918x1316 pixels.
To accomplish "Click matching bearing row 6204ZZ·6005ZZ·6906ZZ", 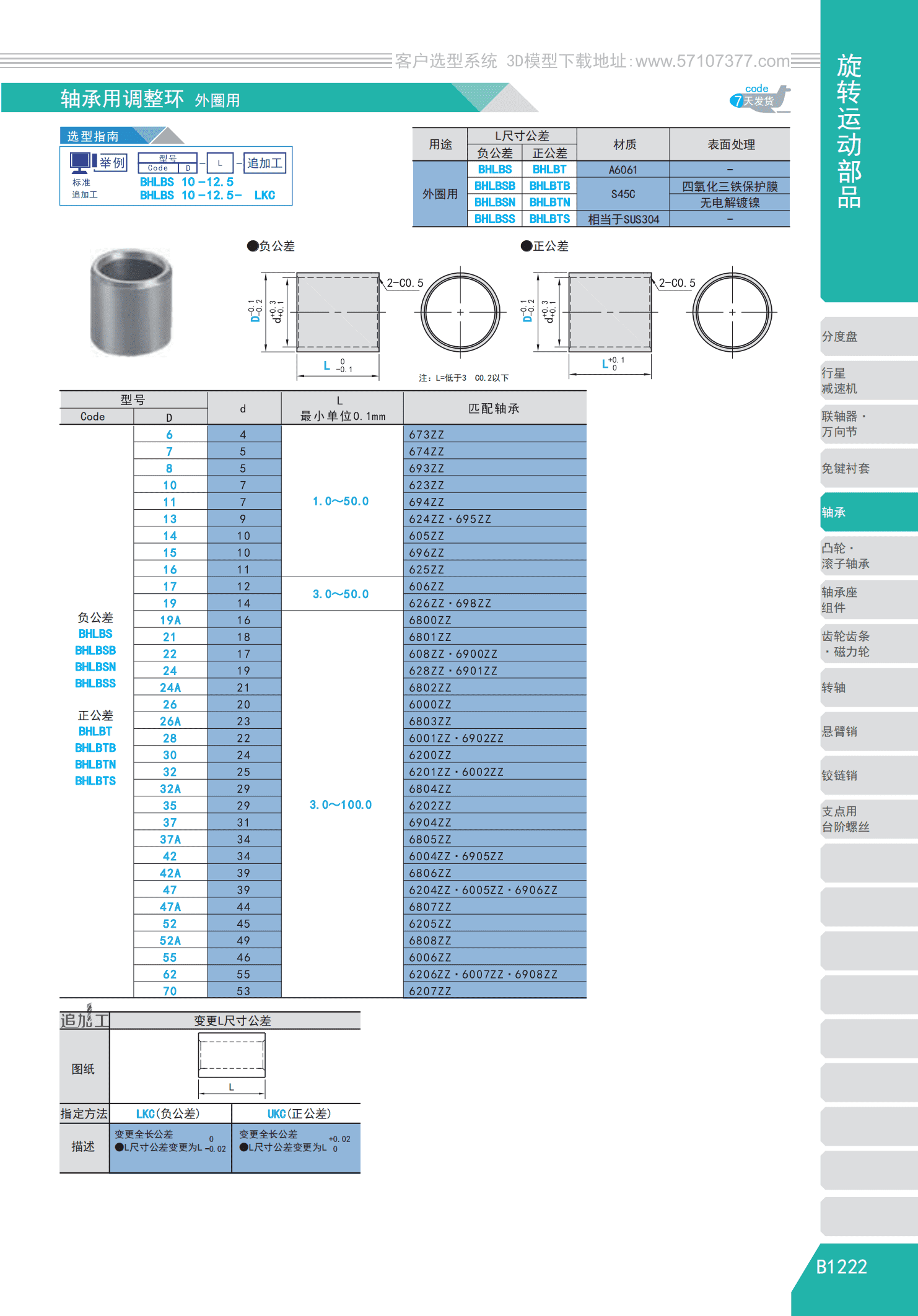I will 494,890.
